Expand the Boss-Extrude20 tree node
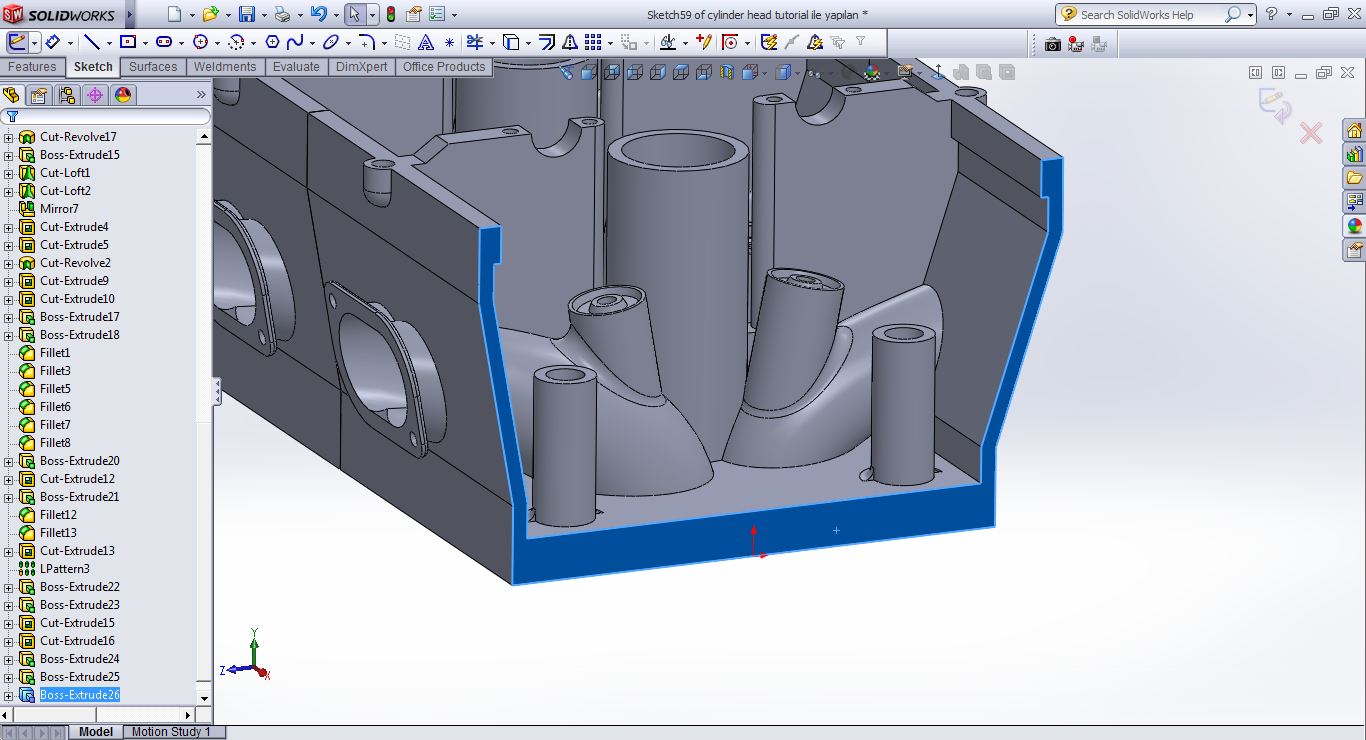 9,461
